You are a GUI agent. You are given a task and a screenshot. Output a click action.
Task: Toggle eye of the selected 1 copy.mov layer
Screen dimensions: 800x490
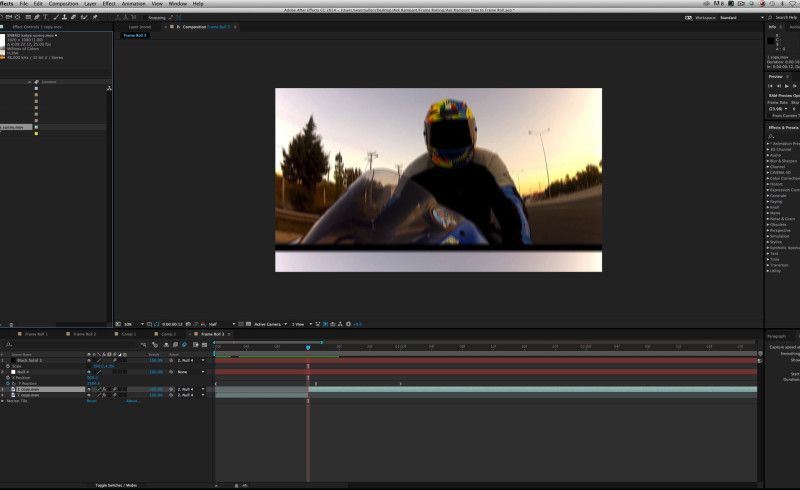(89, 389)
